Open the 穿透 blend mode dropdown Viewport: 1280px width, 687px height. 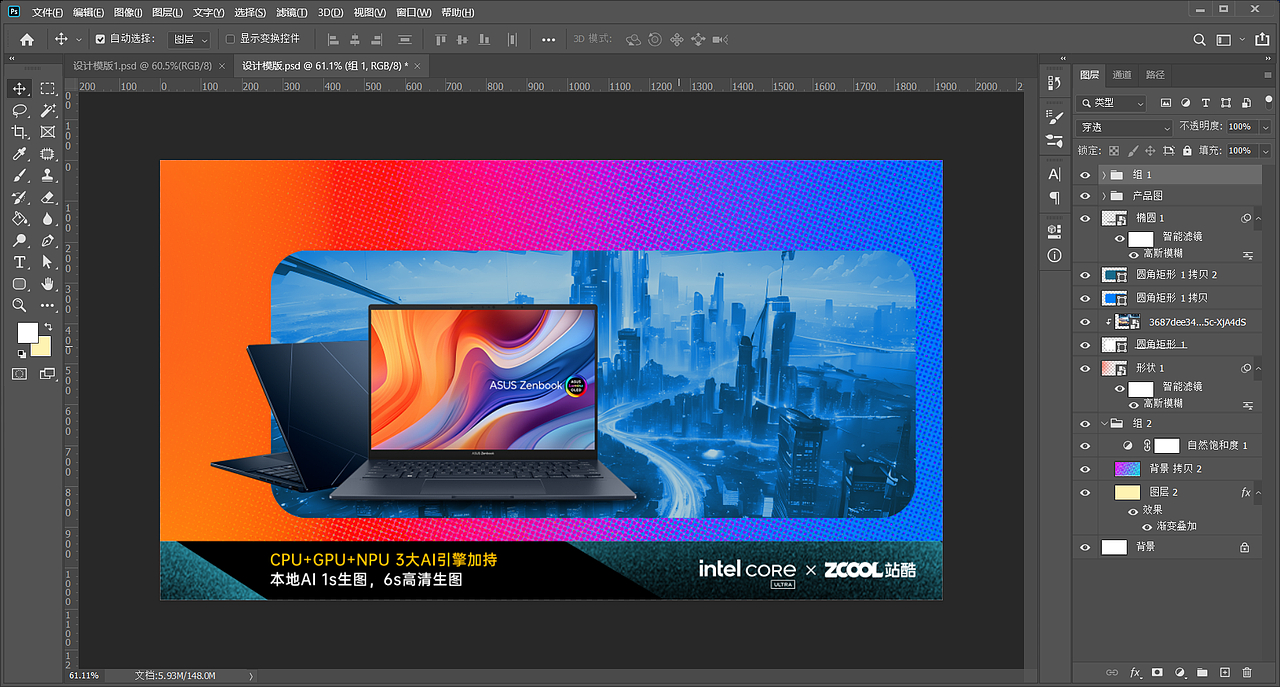[1124, 127]
